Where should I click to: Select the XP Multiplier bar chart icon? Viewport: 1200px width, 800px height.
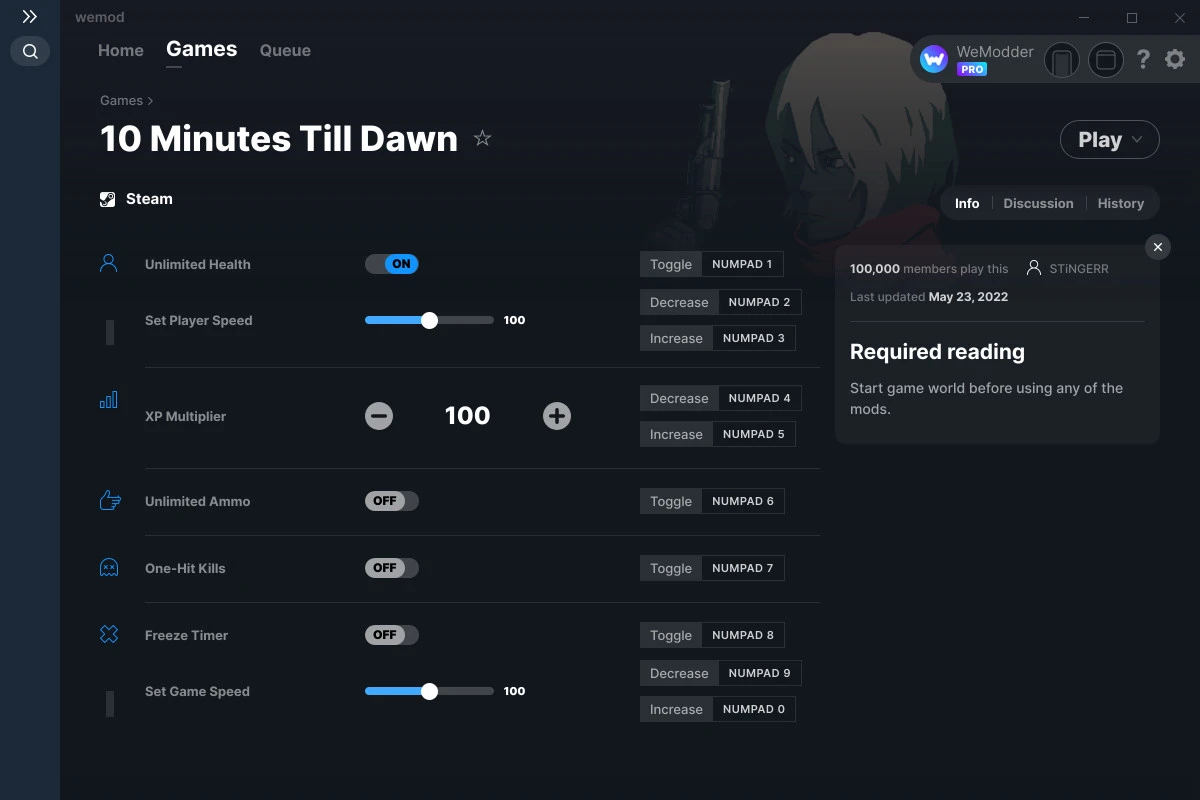tap(108, 398)
